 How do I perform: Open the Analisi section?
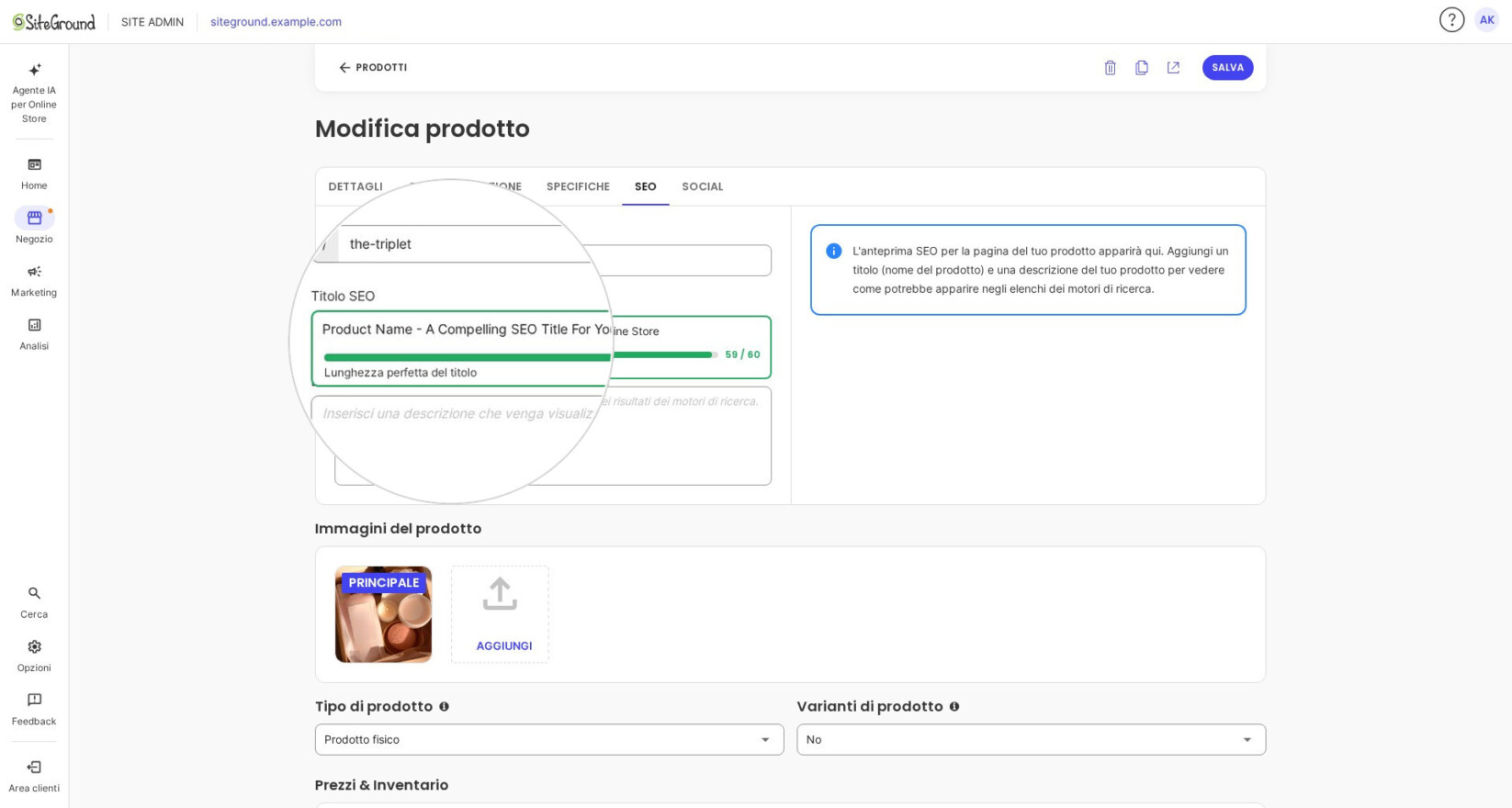pyautogui.click(x=34, y=333)
